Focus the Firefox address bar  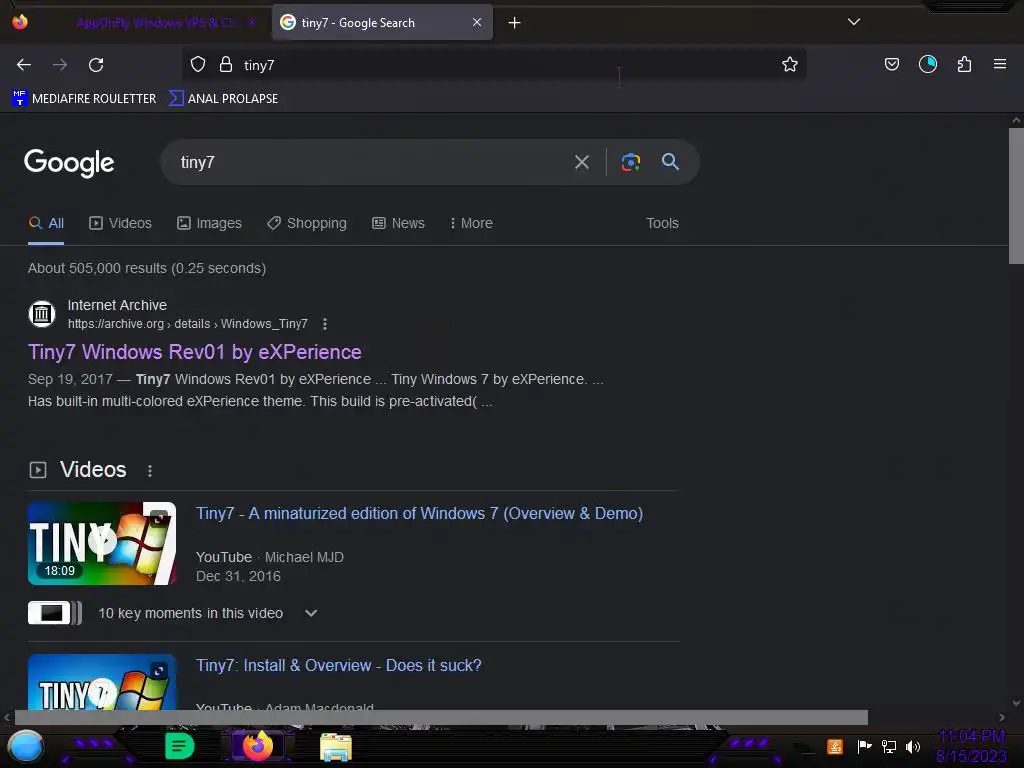point(496,65)
